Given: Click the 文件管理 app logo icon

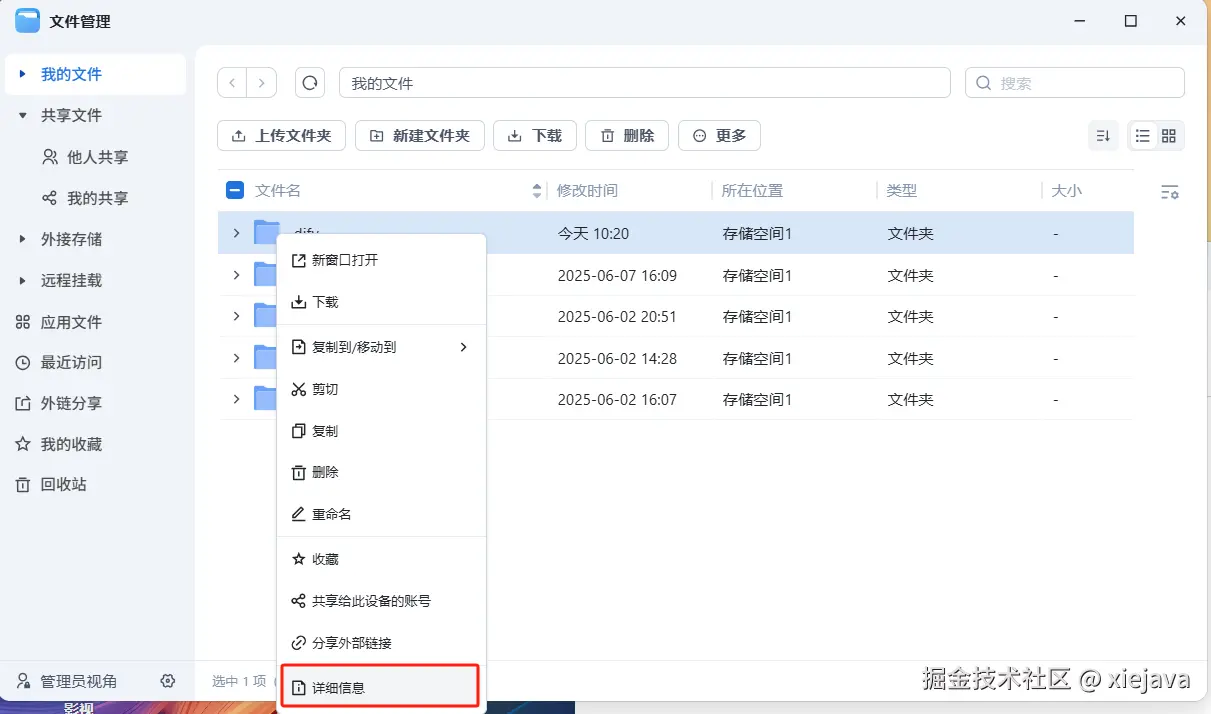Looking at the screenshot, I should point(26,20).
